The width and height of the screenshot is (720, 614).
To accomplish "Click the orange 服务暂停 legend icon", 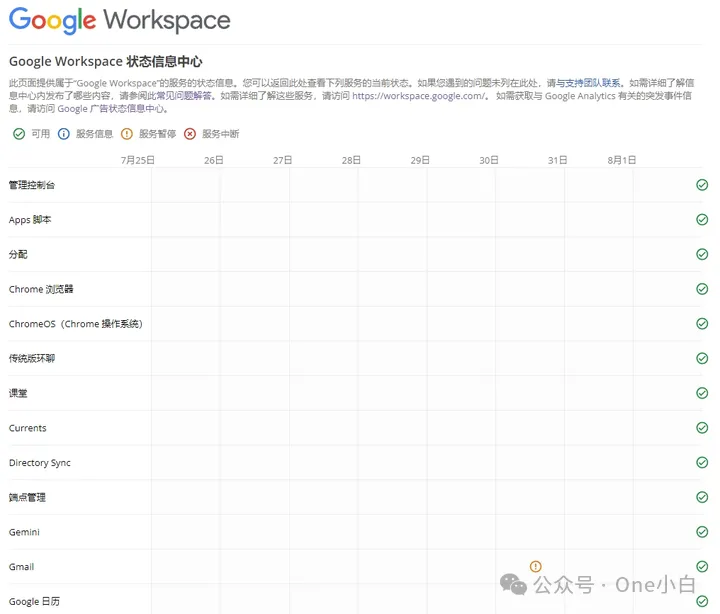I will tap(126, 134).
